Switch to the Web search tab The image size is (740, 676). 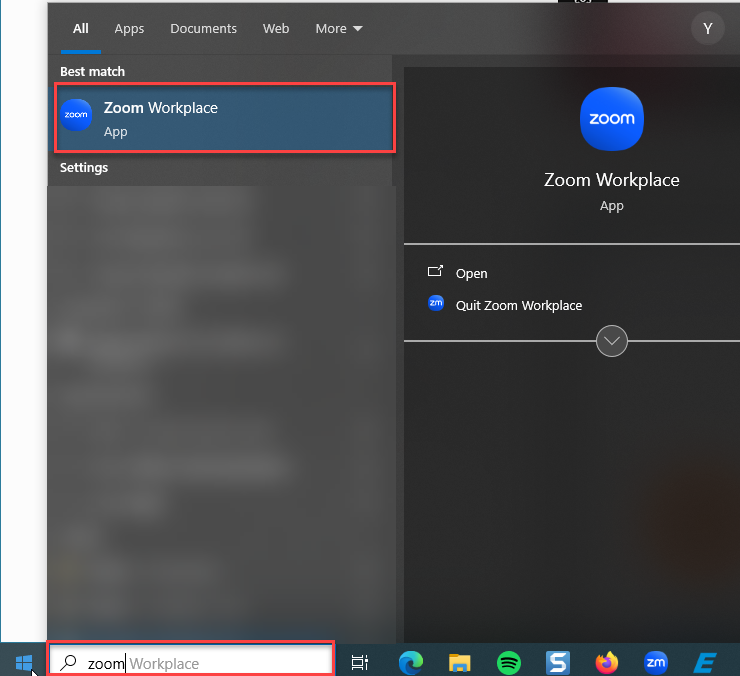pos(276,29)
